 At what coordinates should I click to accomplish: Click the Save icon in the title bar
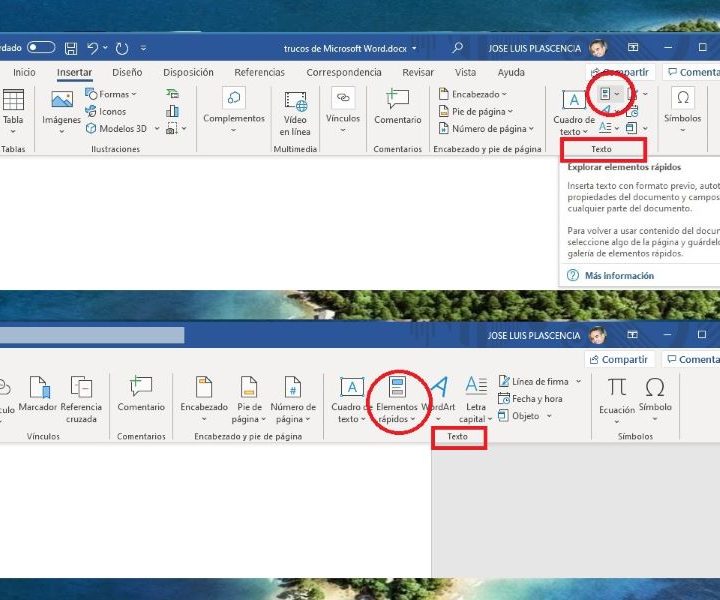click(x=71, y=48)
